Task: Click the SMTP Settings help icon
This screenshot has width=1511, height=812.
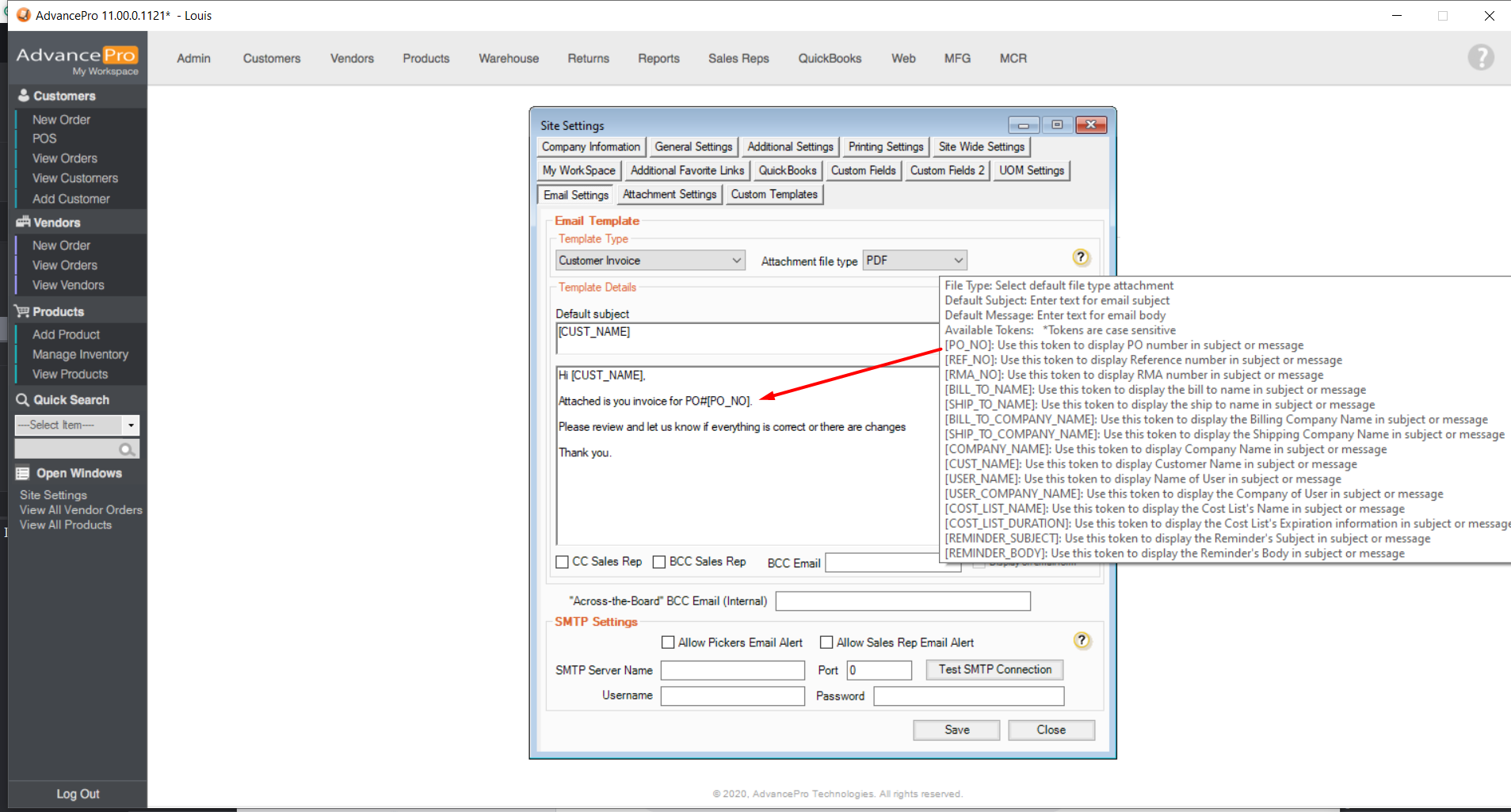Action: (1082, 640)
